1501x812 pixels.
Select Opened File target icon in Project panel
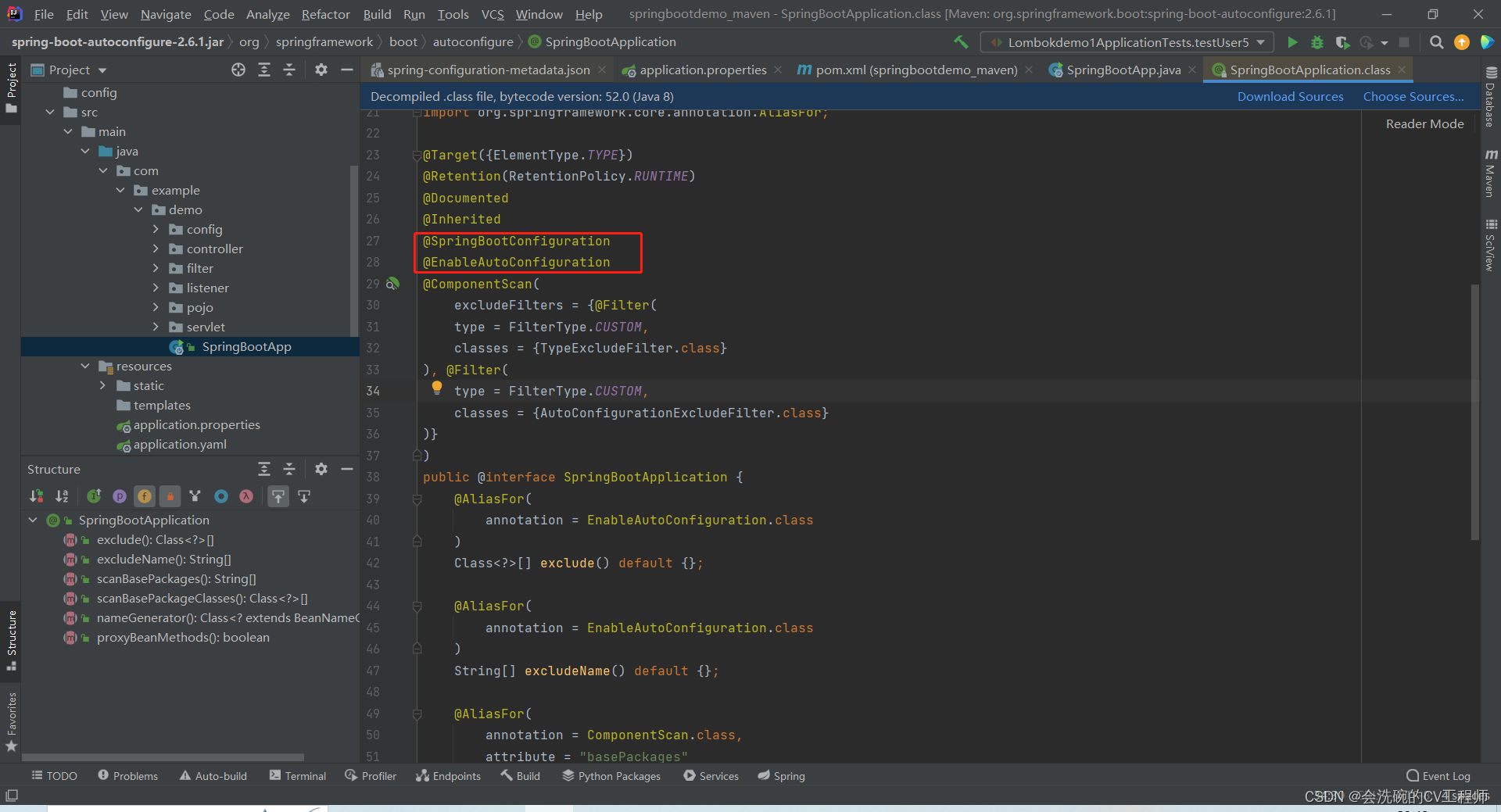click(238, 70)
